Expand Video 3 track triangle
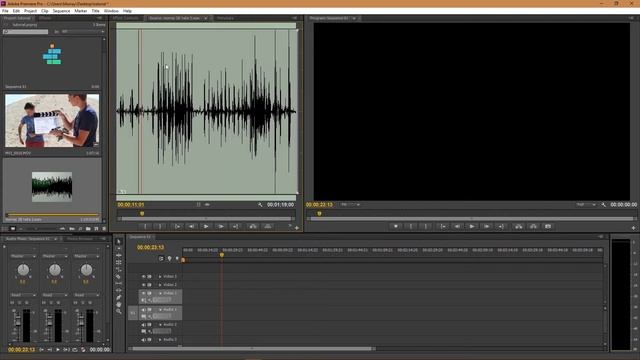 (x=160, y=276)
